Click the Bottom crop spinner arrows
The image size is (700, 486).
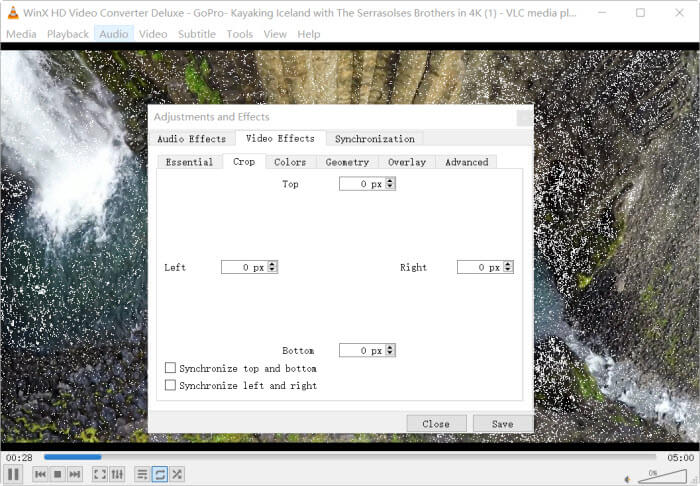pos(390,350)
